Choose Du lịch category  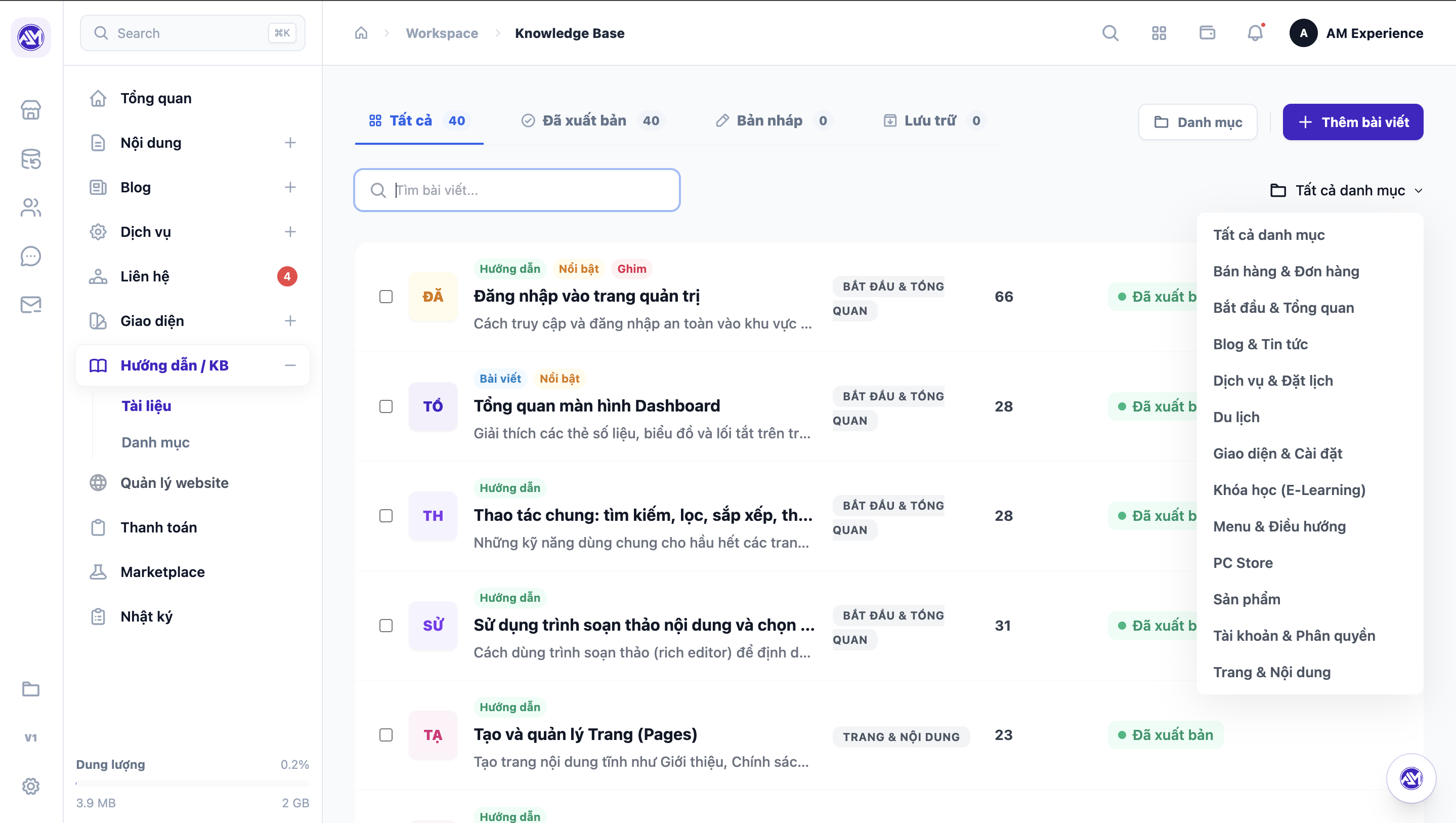pos(1310,418)
